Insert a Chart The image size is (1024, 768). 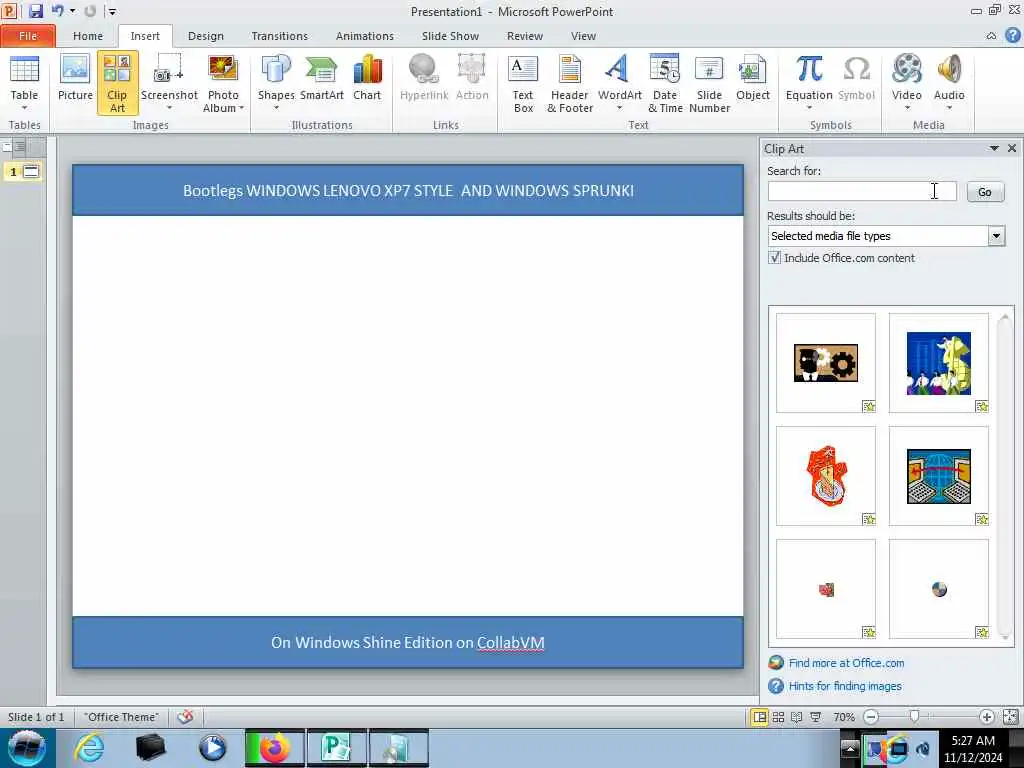pyautogui.click(x=367, y=83)
